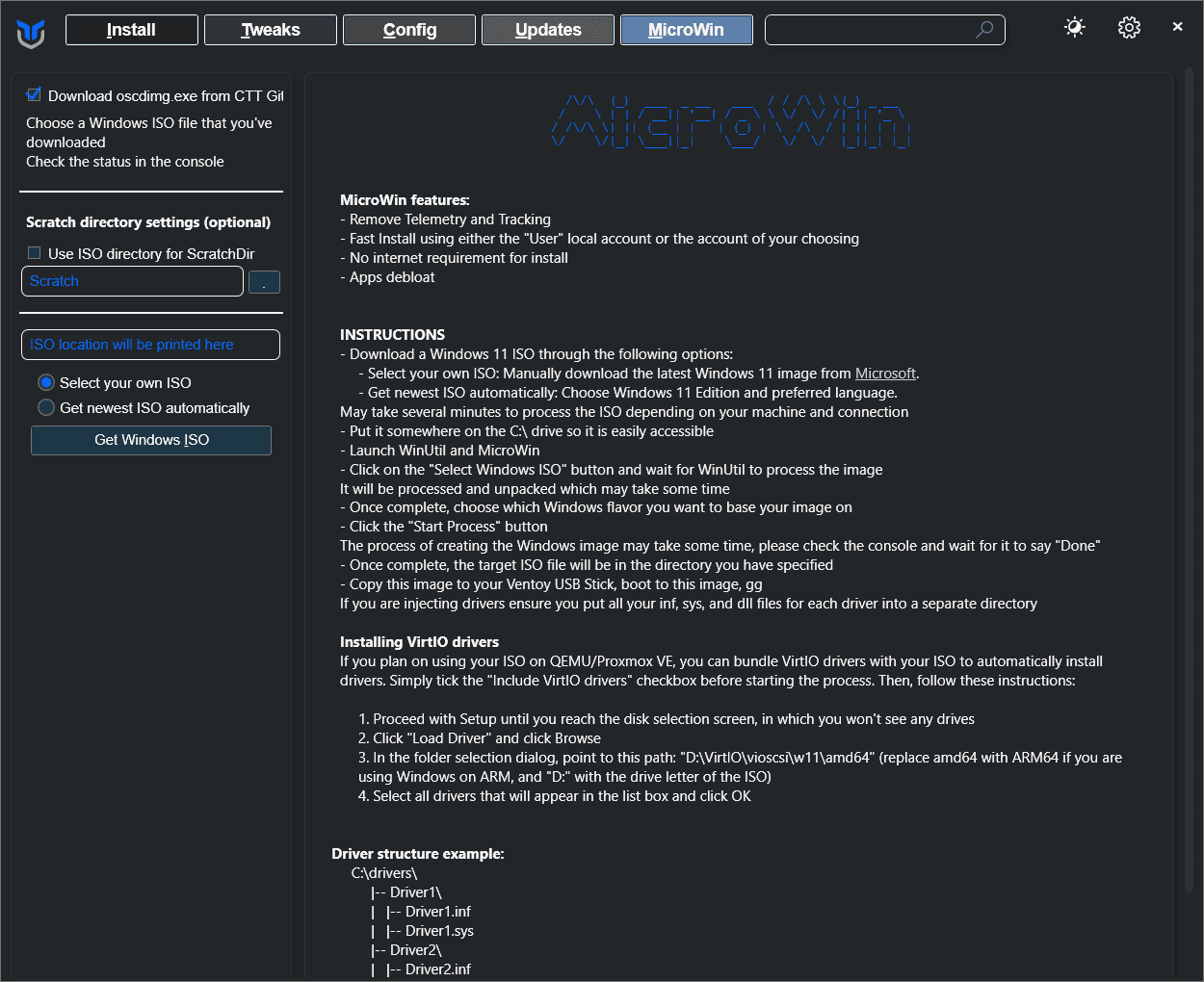The image size is (1204, 982).
Task: Toggle the light/dark theme sun icon
Action: click(x=1075, y=28)
